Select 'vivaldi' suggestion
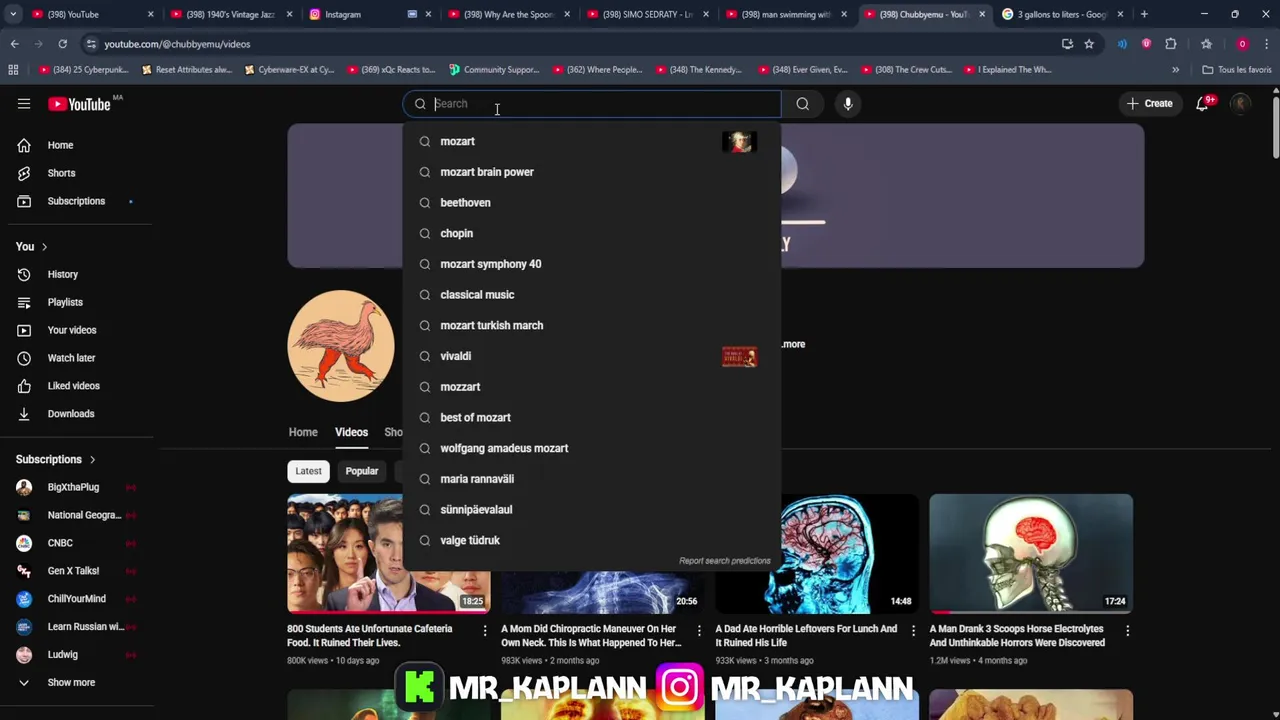 (591, 356)
